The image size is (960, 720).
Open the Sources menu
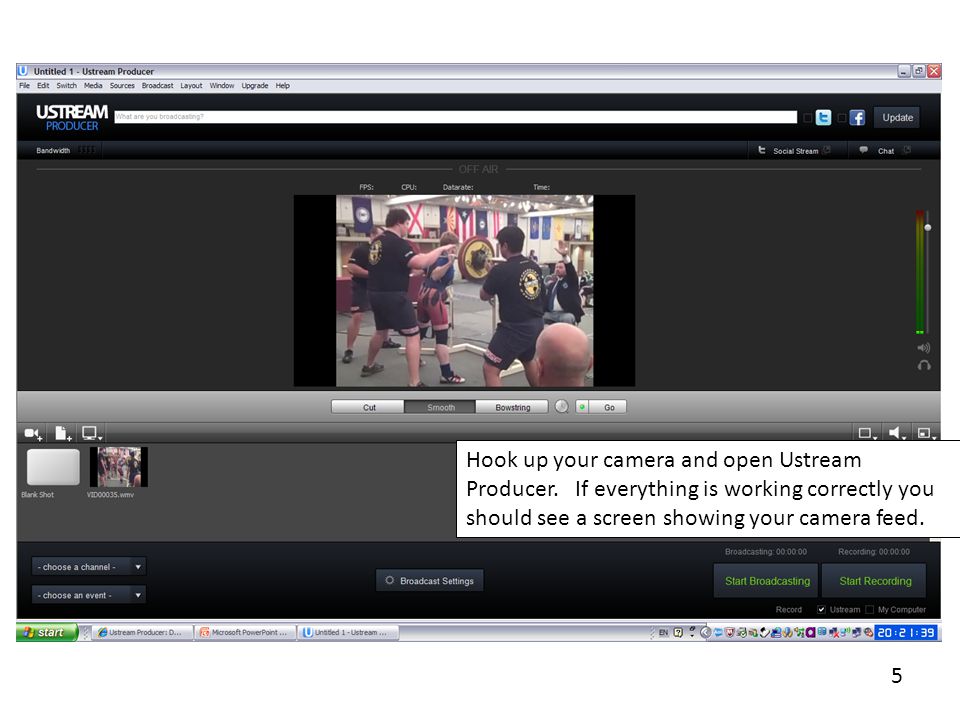(x=122, y=86)
